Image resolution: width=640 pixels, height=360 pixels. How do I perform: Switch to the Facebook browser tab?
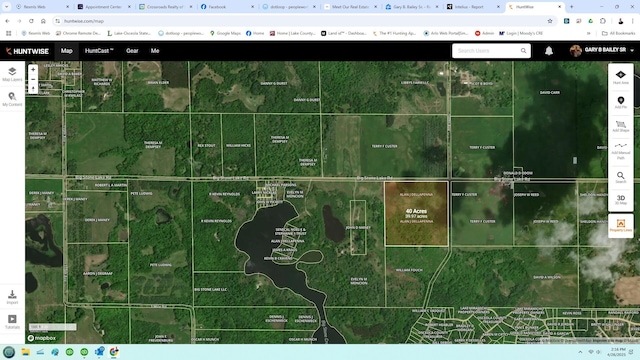(226, 7)
